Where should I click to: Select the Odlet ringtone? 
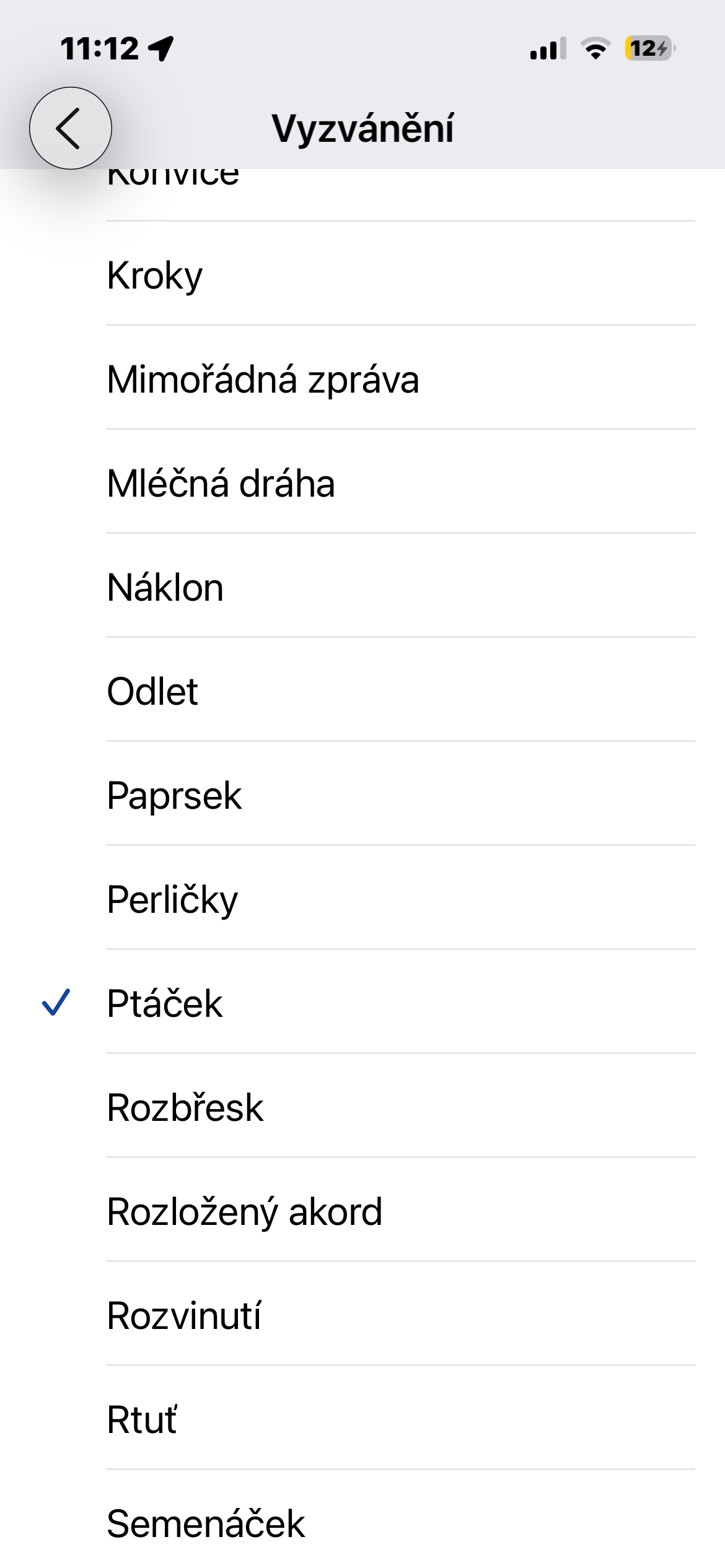pyautogui.click(x=152, y=692)
